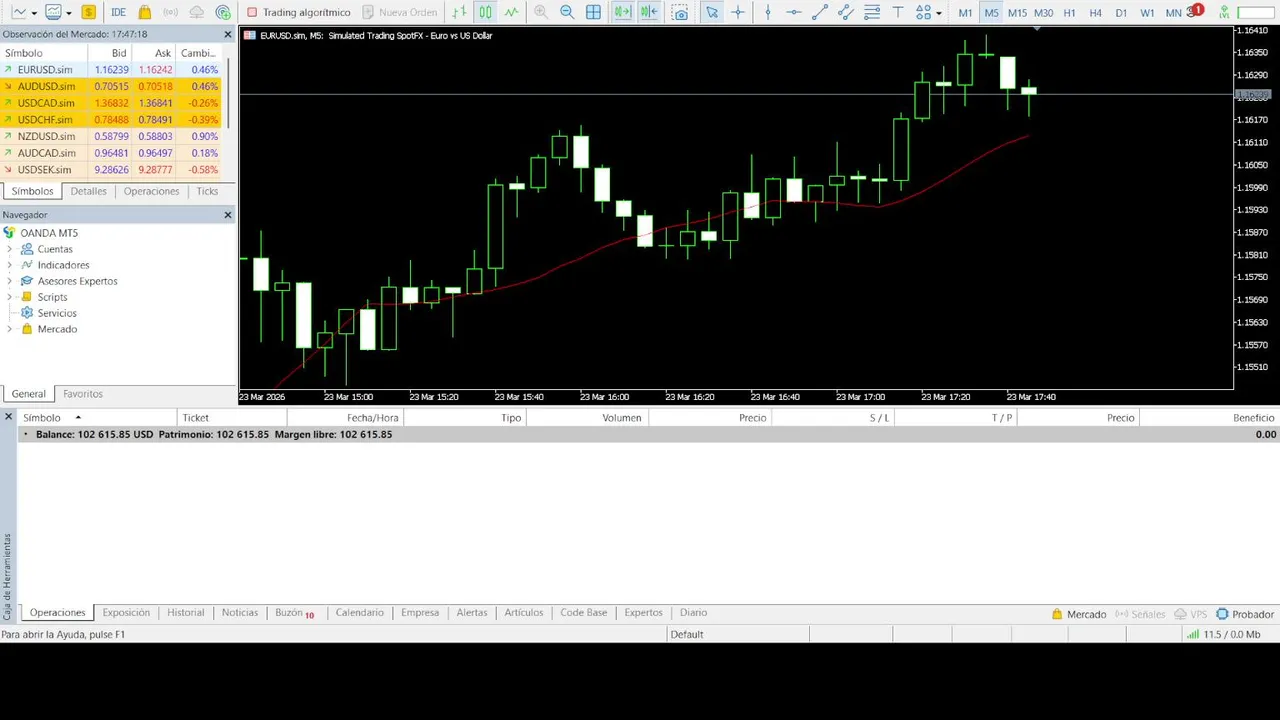Open the Calendario tab
The height and width of the screenshot is (720, 1280).
359,613
